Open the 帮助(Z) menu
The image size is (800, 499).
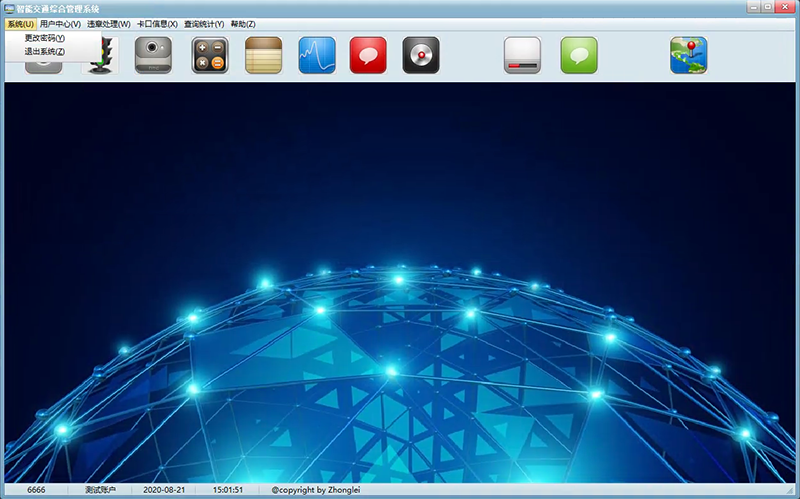(x=242, y=24)
